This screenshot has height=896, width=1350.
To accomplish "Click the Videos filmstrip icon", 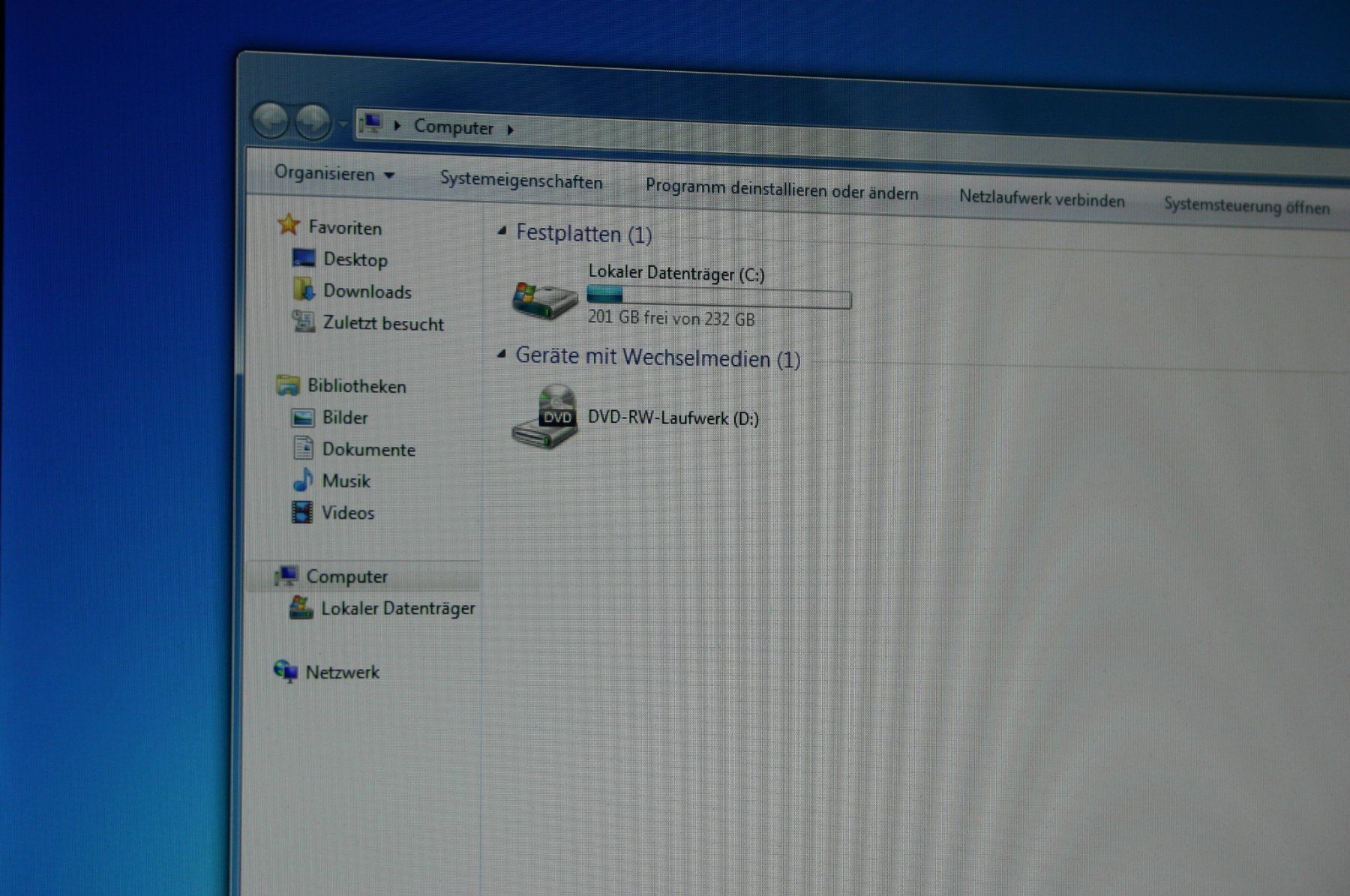I will [x=301, y=512].
